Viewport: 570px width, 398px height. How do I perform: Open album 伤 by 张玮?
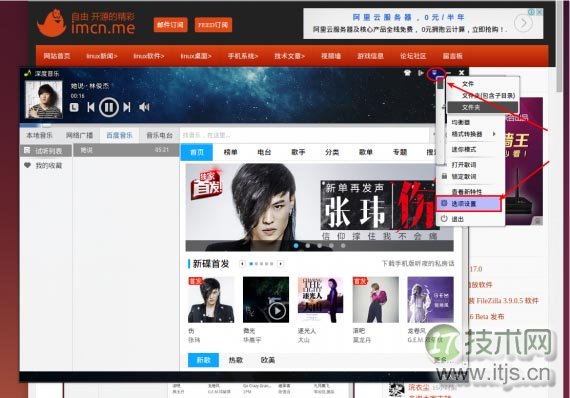pos(211,300)
